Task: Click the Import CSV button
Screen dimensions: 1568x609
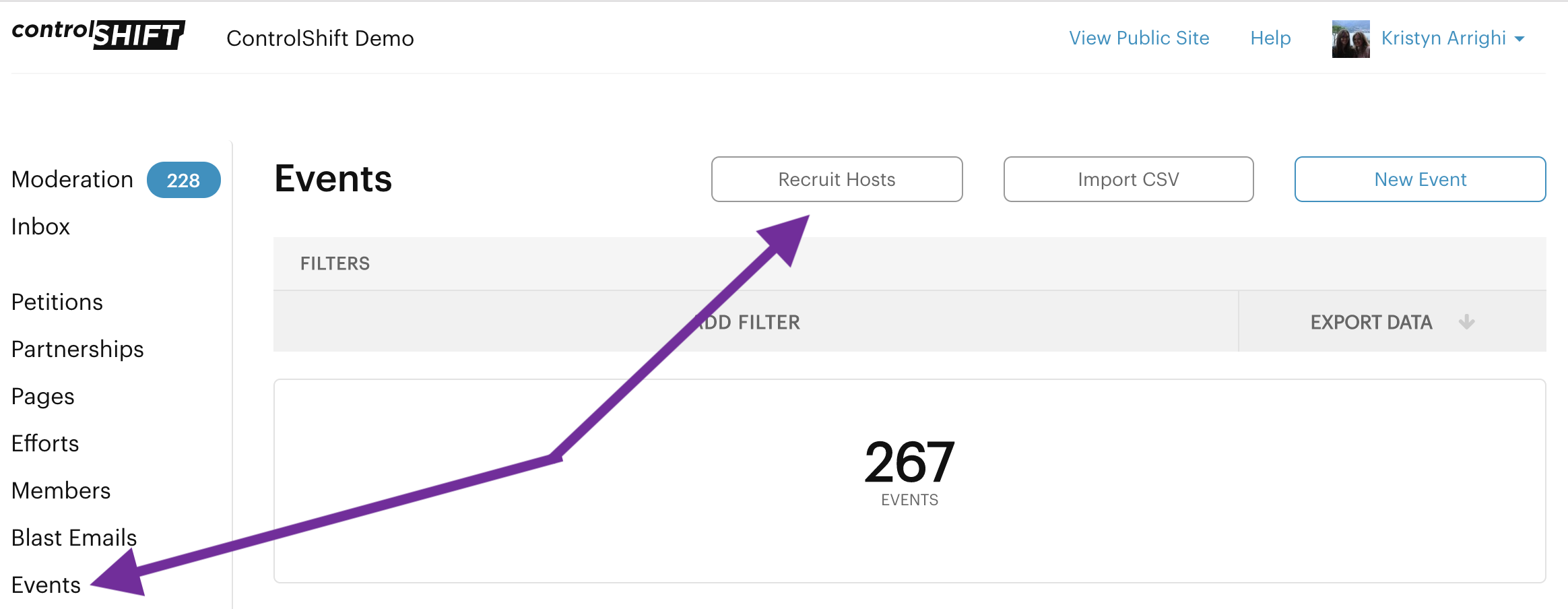Action: [x=1128, y=179]
